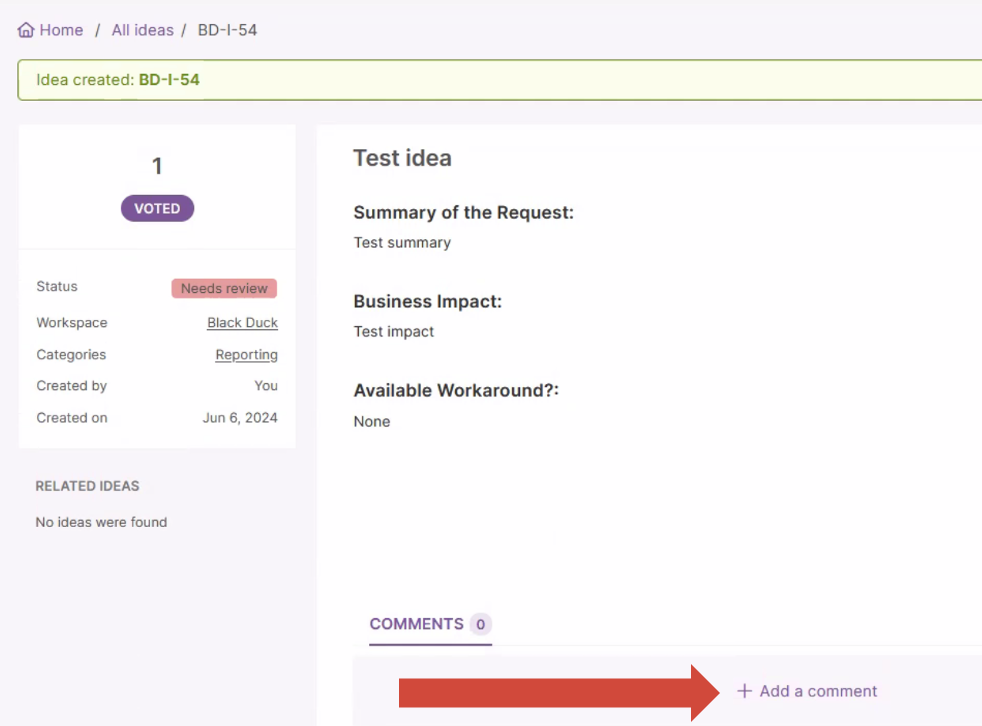Click the plus icon beside Add a comment
Image resolution: width=982 pixels, height=726 pixels.
[744, 691]
